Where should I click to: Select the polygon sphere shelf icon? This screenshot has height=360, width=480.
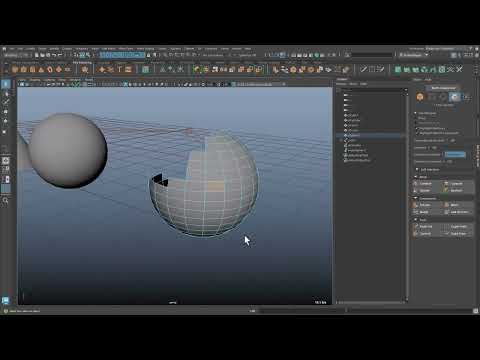click(15, 69)
